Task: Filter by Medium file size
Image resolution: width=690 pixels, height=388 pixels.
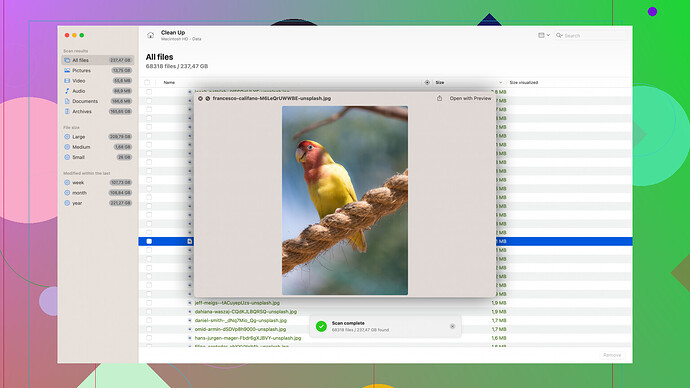Action: coord(98,147)
